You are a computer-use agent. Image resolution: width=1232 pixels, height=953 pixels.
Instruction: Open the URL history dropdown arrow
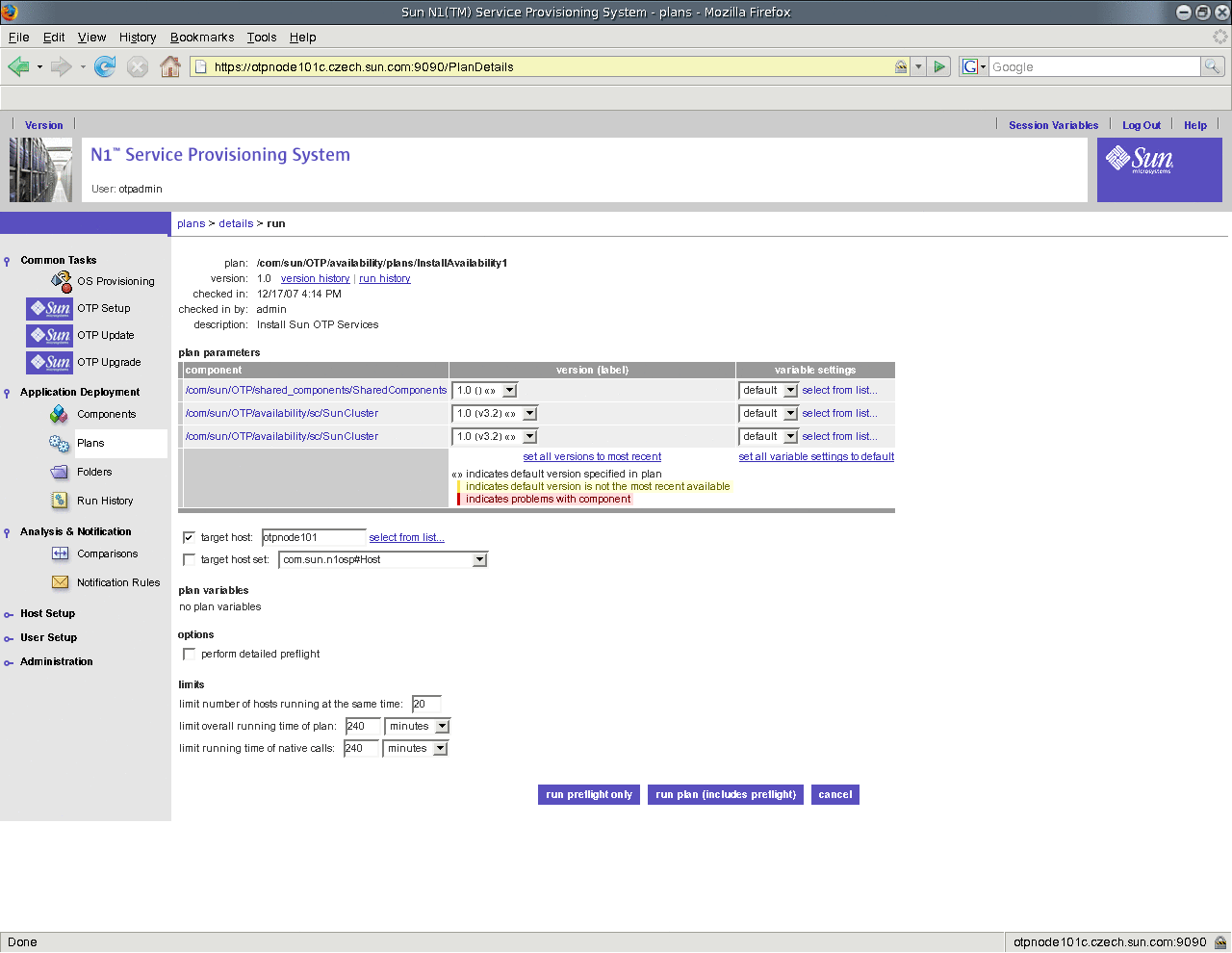[x=918, y=66]
